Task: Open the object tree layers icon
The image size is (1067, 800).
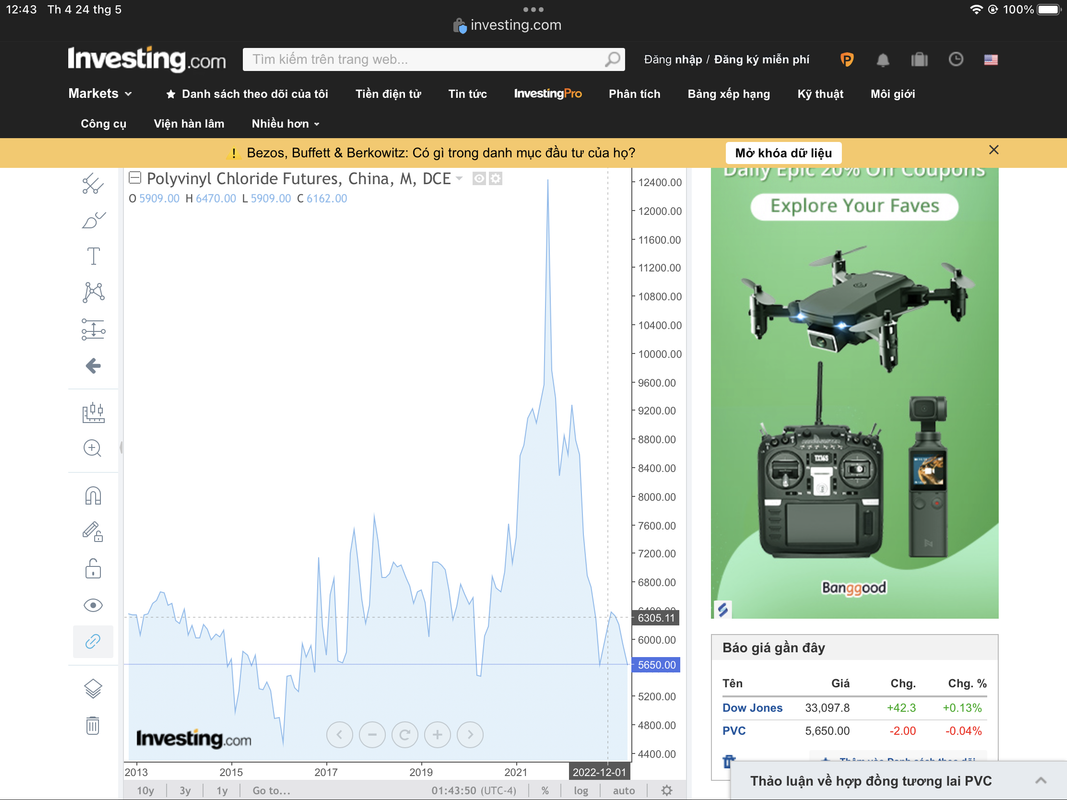Action: pos(93,689)
